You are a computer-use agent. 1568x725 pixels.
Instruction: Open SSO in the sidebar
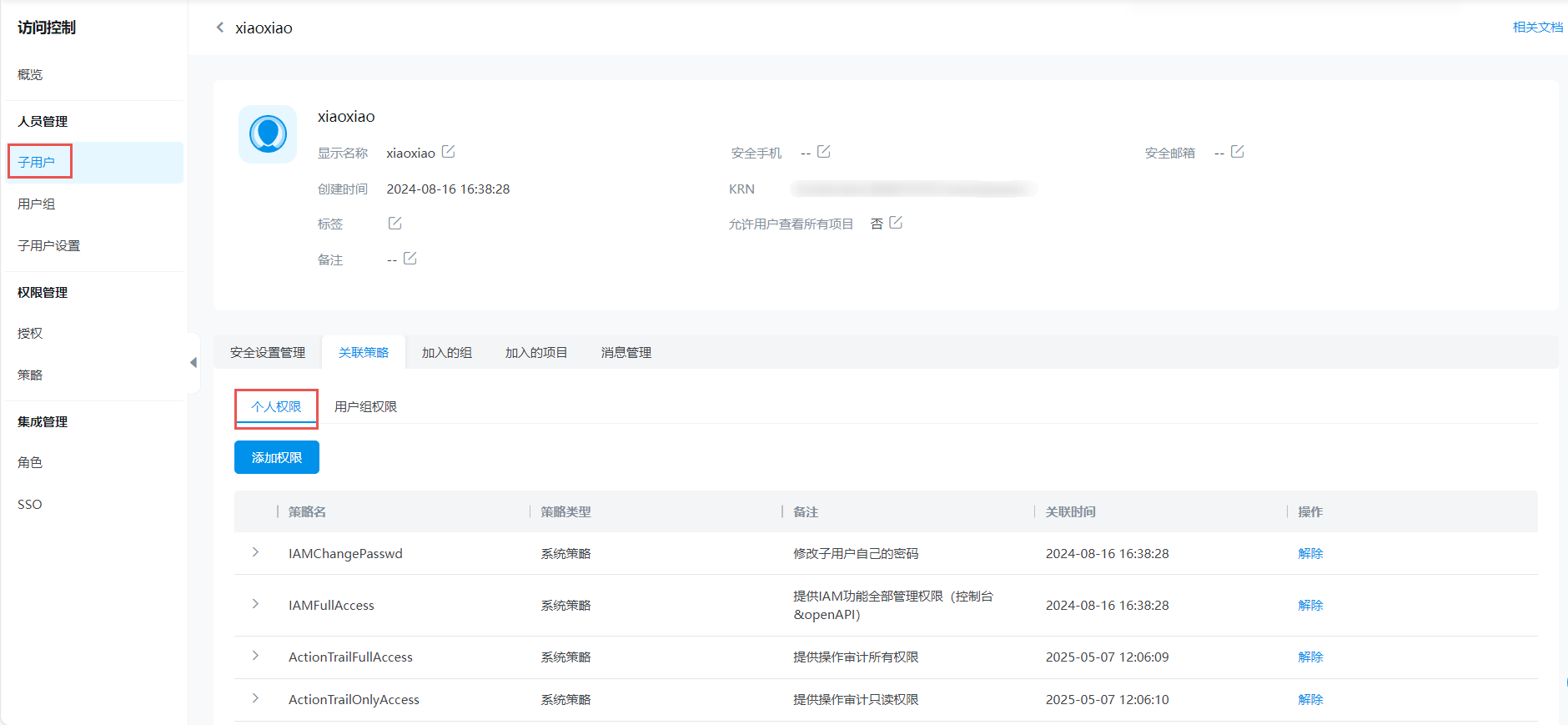pos(30,505)
